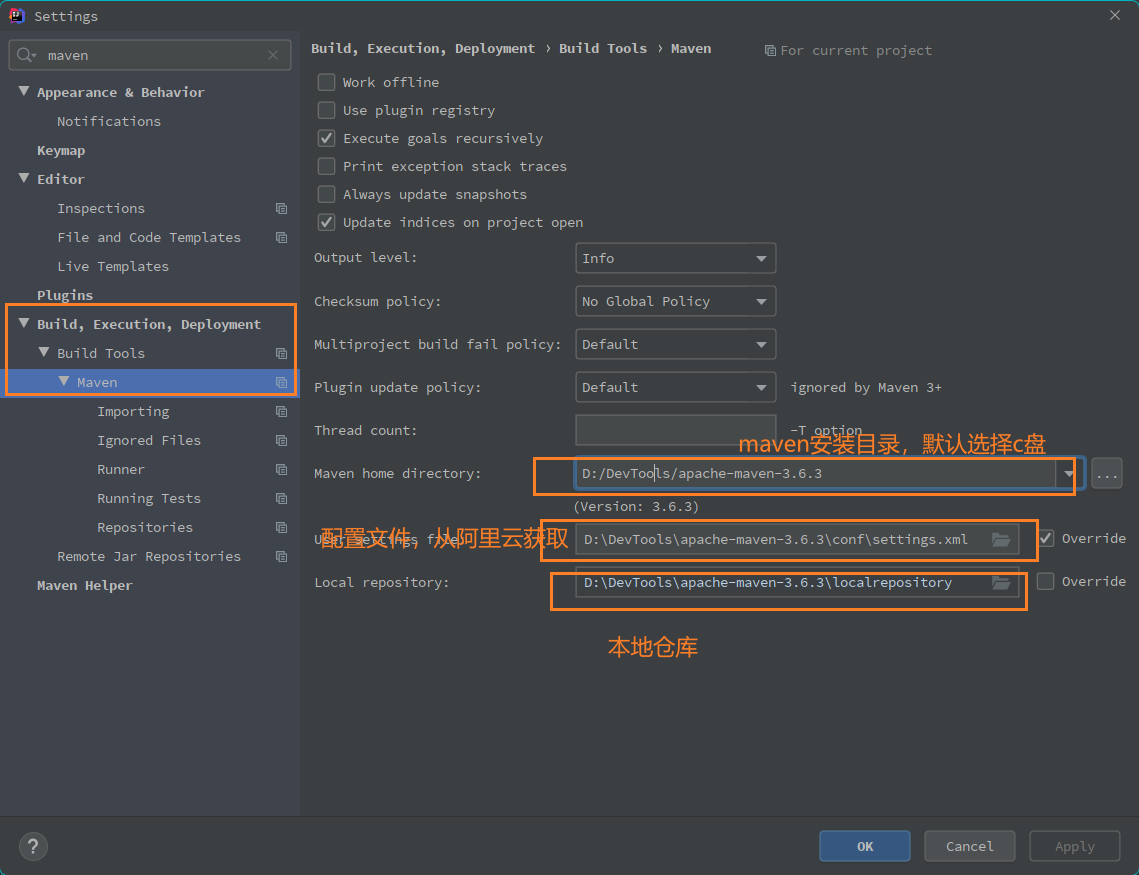Click project-level icon beside Ignored Files

click(282, 441)
